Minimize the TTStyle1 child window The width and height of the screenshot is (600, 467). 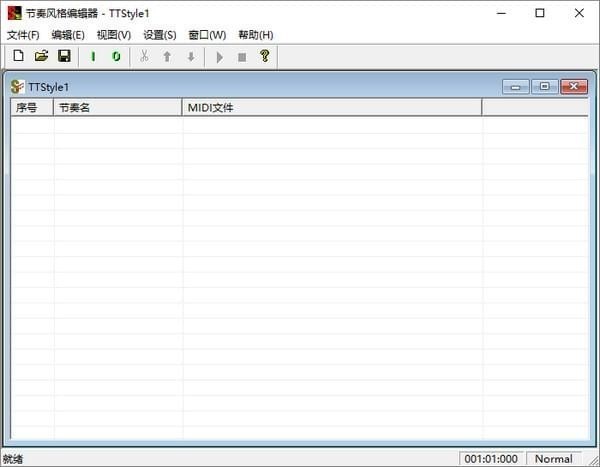click(x=515, y=87)
